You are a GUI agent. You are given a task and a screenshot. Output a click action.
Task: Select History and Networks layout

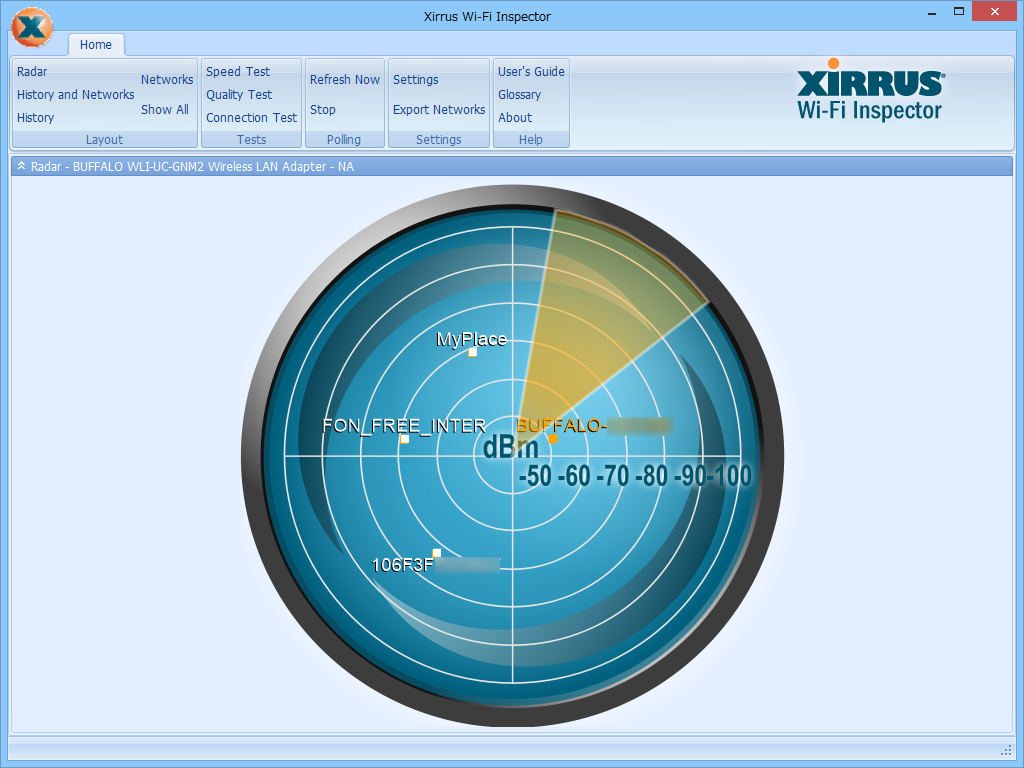click(x=76, y=95)
